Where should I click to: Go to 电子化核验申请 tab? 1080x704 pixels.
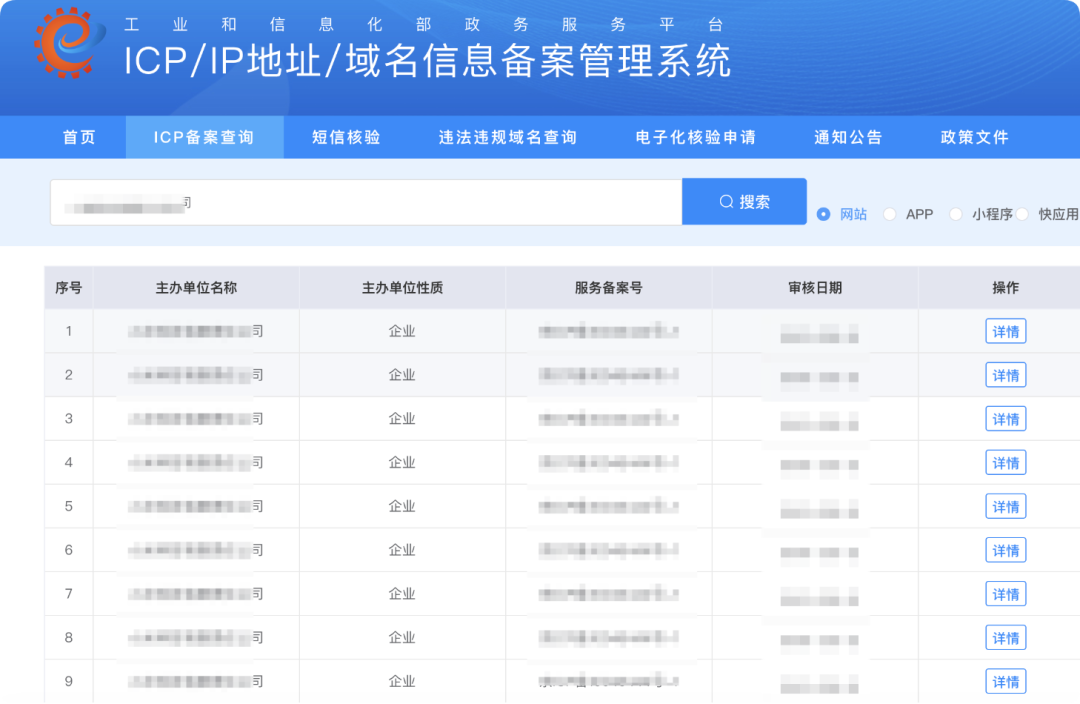pos(696,137)
